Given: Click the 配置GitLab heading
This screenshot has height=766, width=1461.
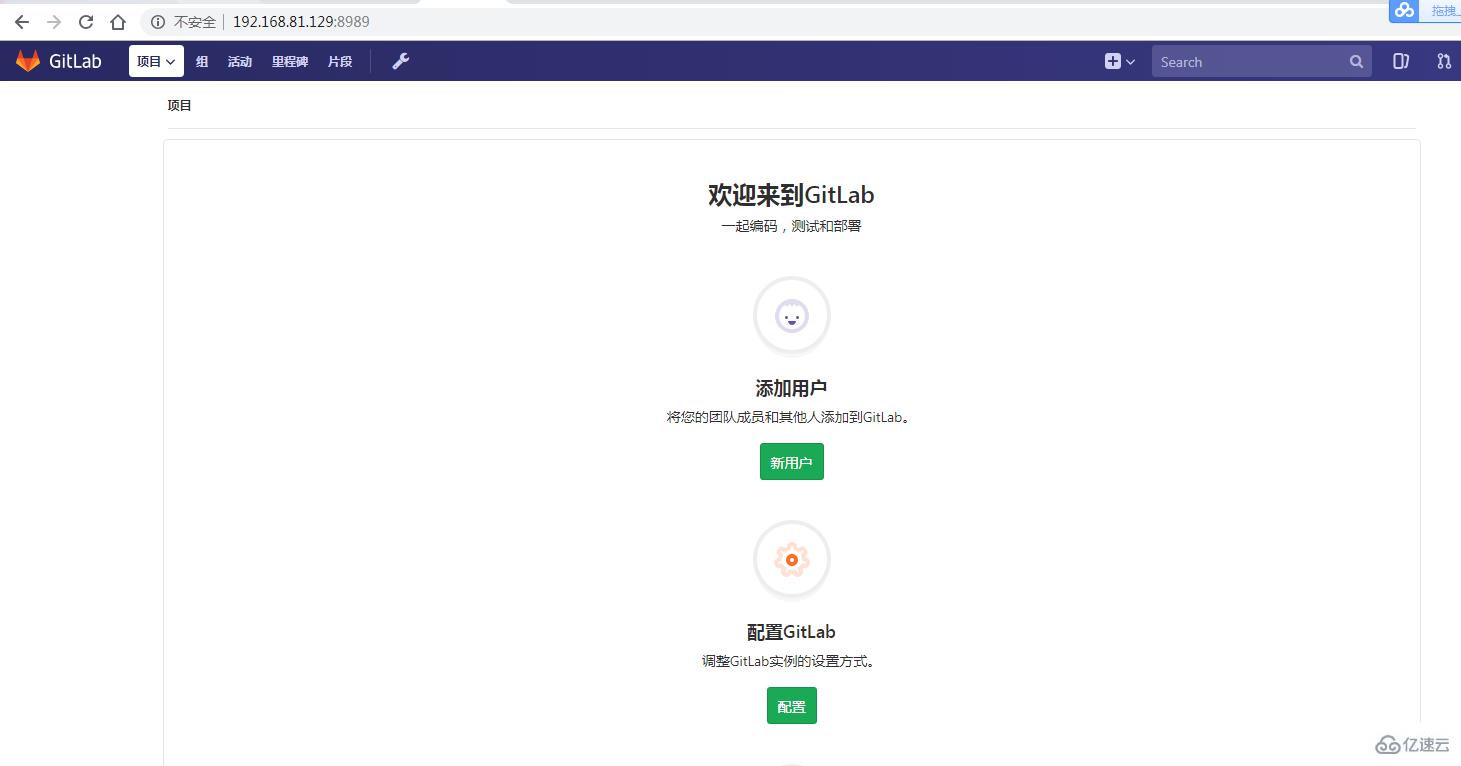Looking at the screenshot, I should click(x=791, y=632).
